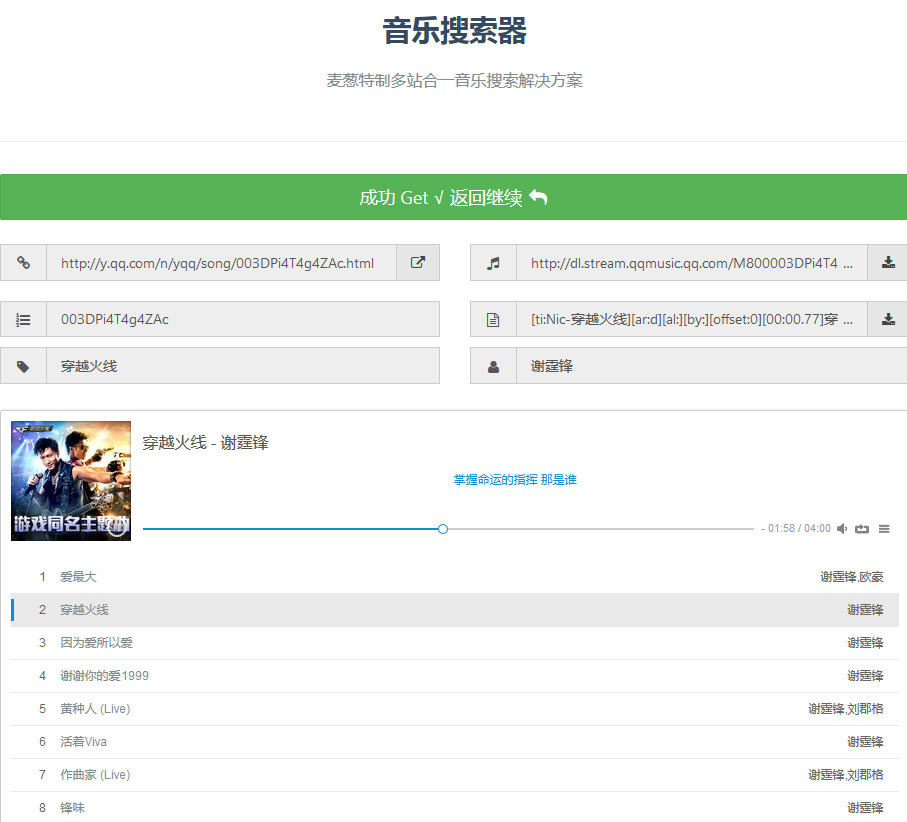The width and height of the screenshot is (907, 822).
Task: Click the playback progress slider handle
Action: (442, 528)
